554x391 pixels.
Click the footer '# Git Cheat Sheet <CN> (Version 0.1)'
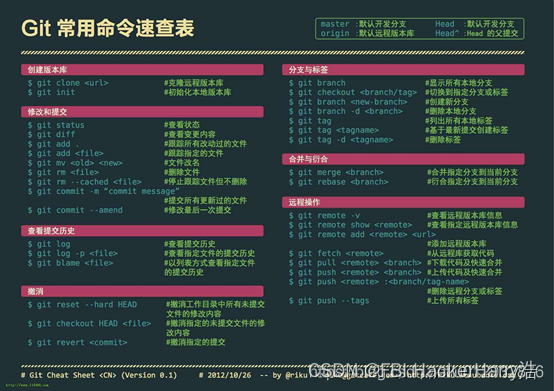tap(99, 375)
